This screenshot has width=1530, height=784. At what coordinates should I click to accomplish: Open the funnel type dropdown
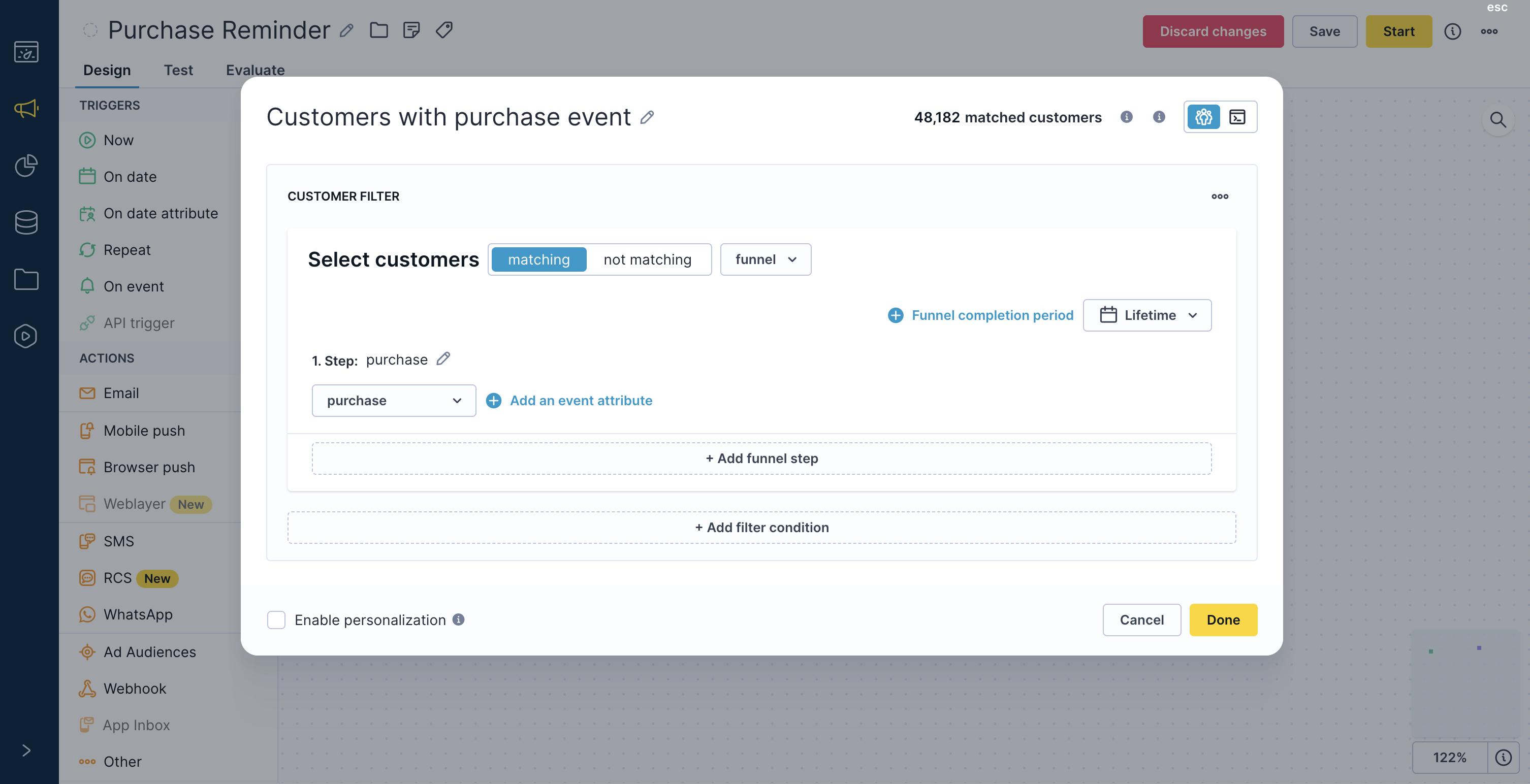click(765, 259)
